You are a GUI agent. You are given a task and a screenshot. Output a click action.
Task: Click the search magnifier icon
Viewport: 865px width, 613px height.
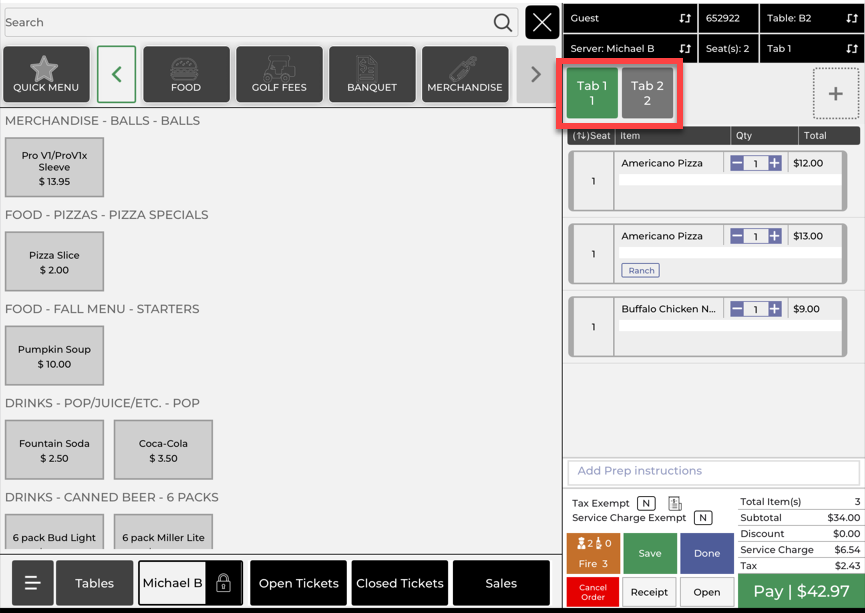tap(503, 22)
